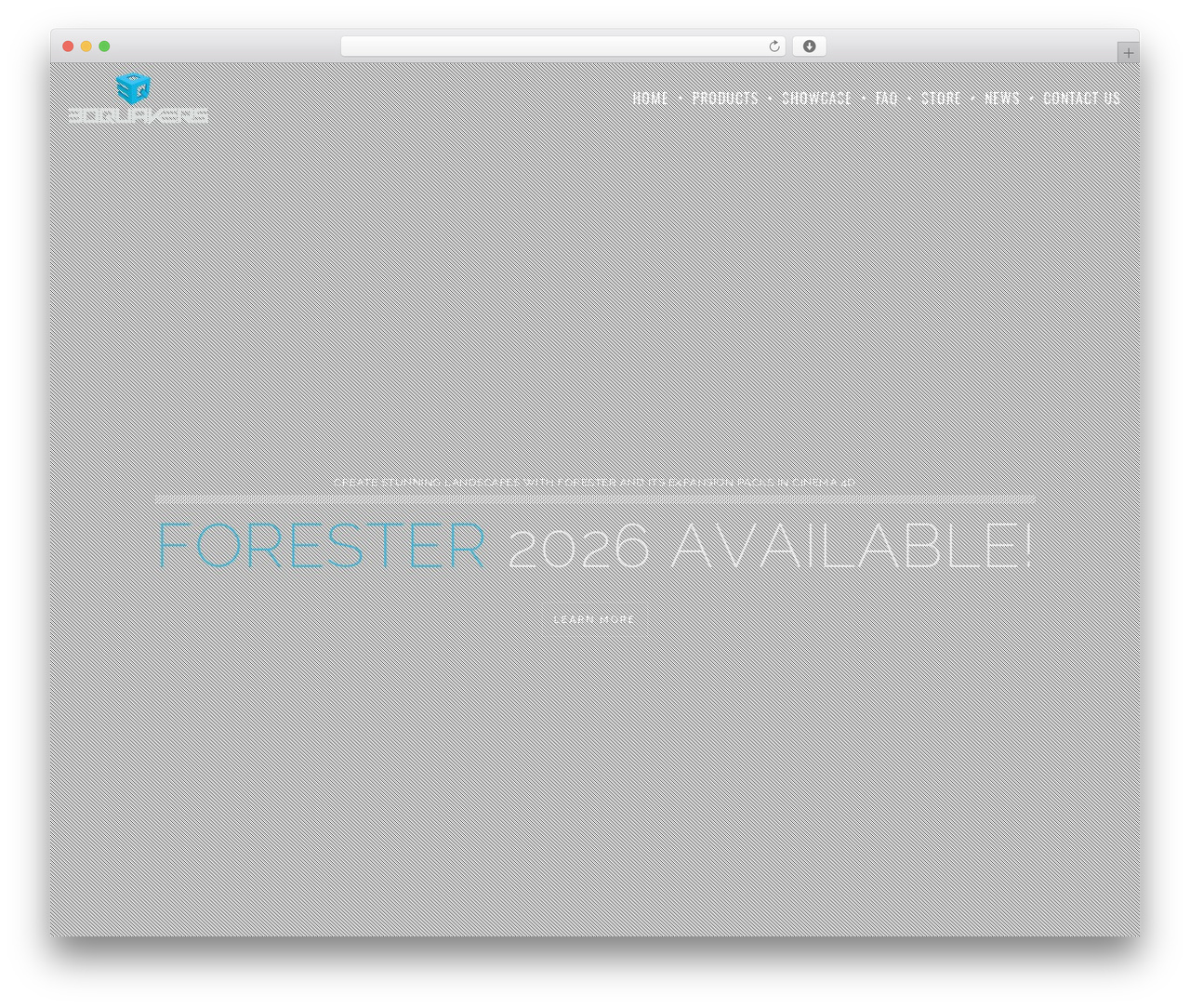Open the browser downloads arrow button
Image resolution: width=1190 pixels, height=1008 pixels.
tap(809, 46)
